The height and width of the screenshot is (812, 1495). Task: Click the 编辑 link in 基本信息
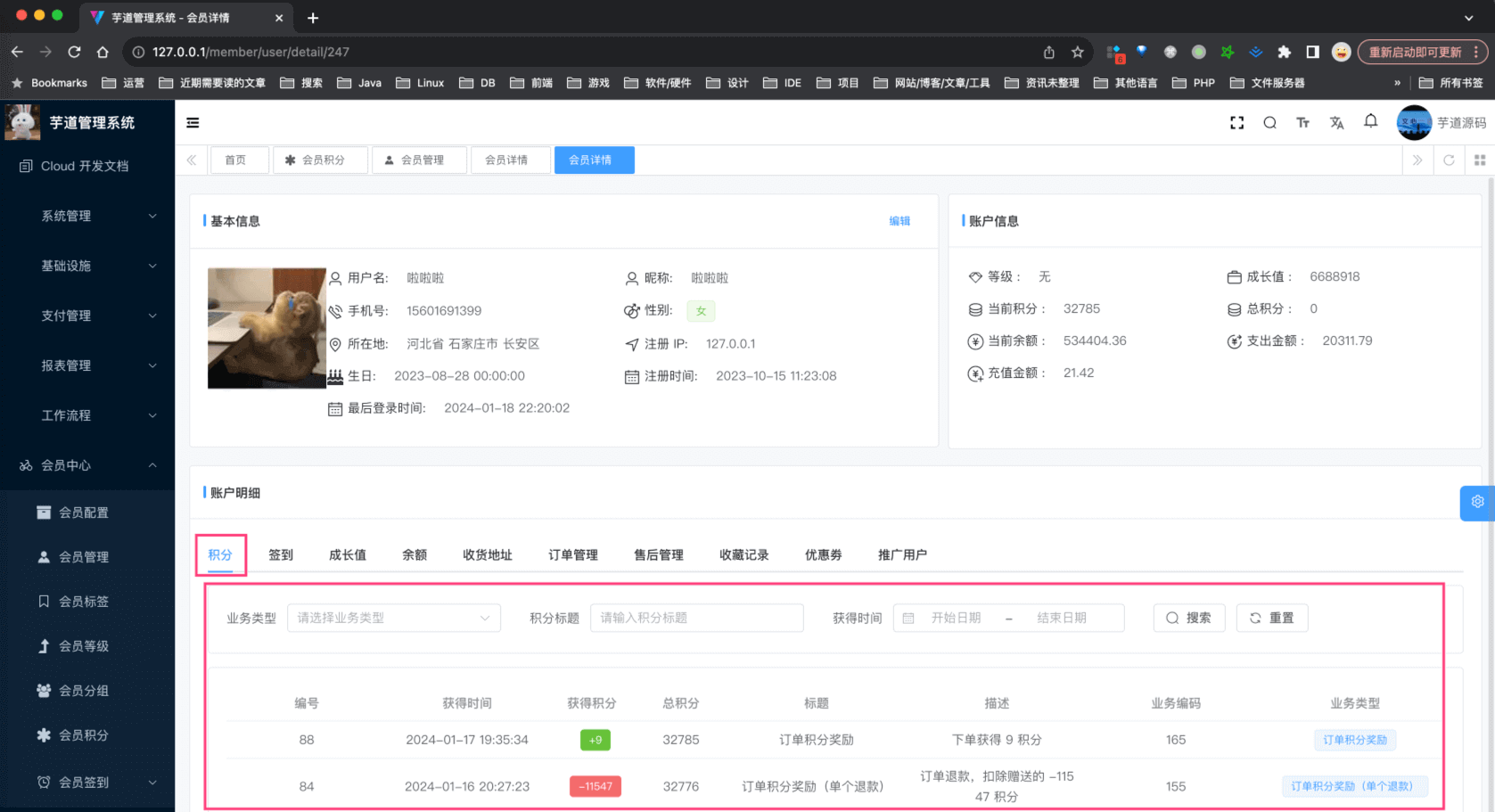pos(900,220)
